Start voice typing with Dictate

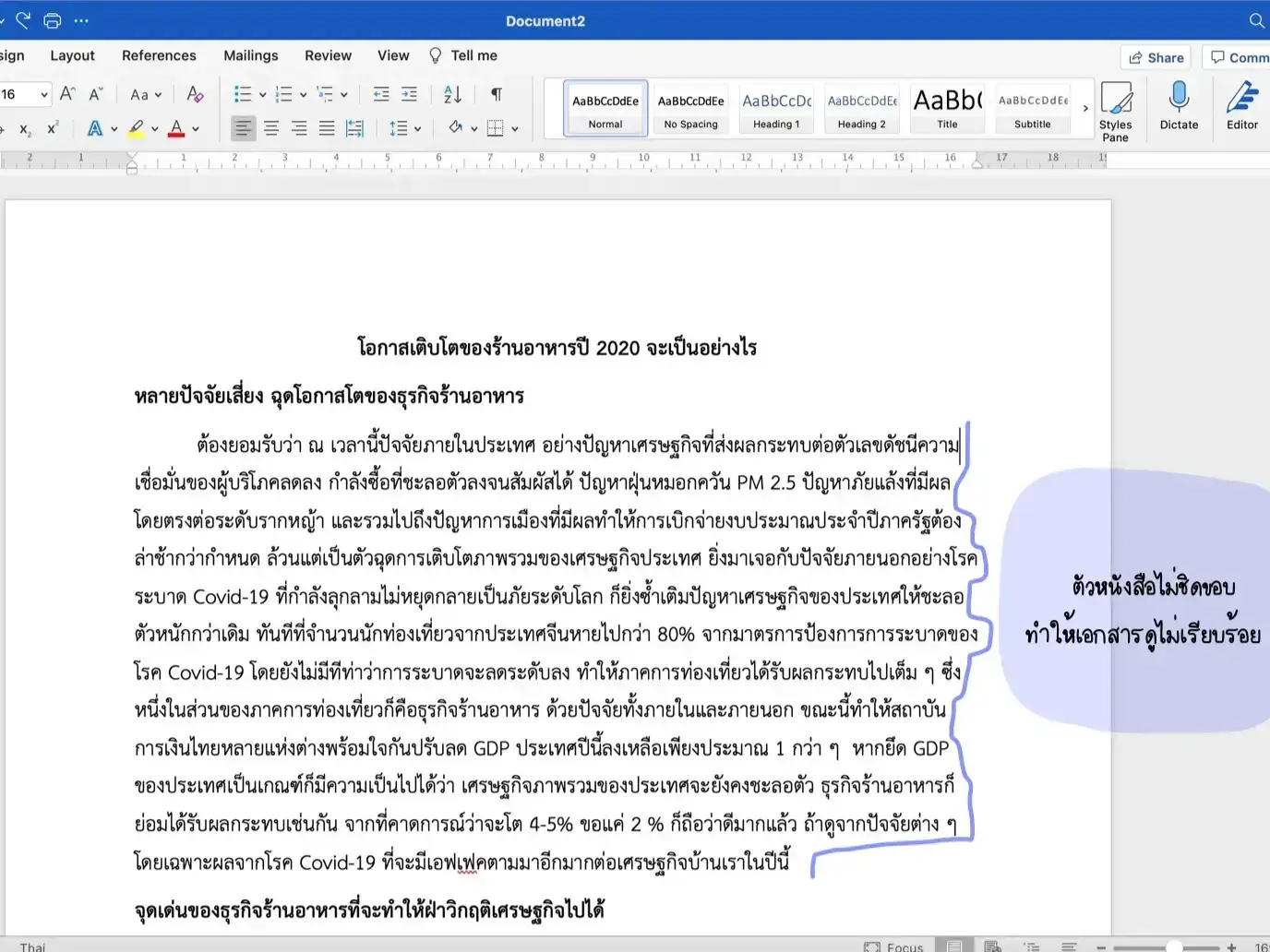1178,109
